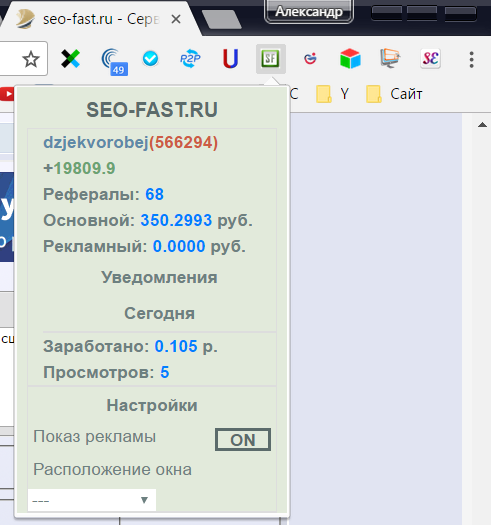Open the Уведомления section
The width and height of the screenshot is (491, 525).
click(159, 278)
